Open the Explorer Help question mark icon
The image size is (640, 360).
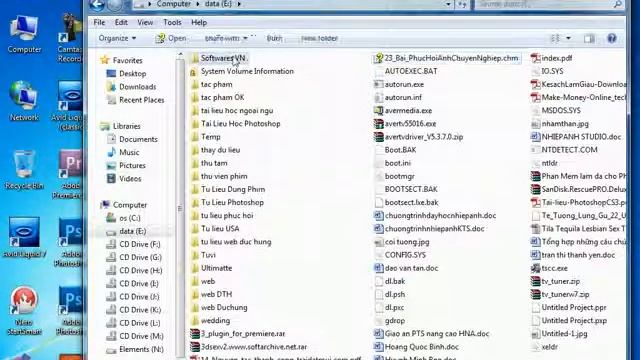(611, 38)
